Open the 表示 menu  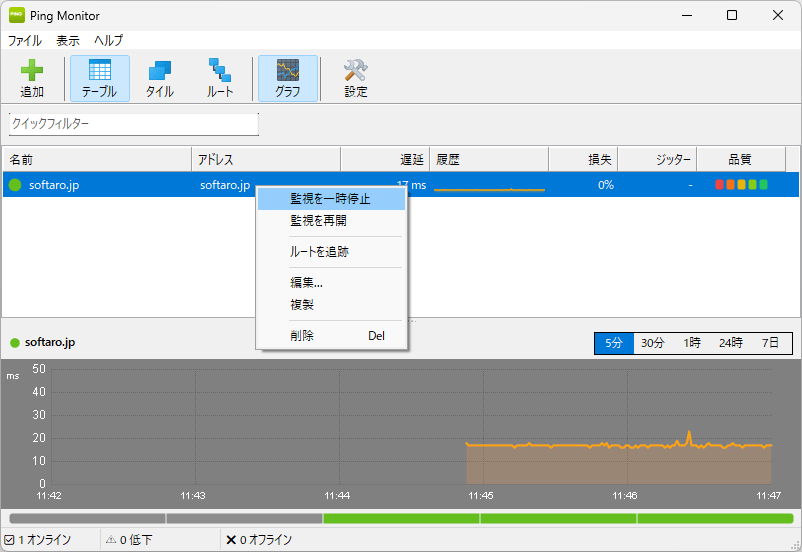click(x=68, y=41)
